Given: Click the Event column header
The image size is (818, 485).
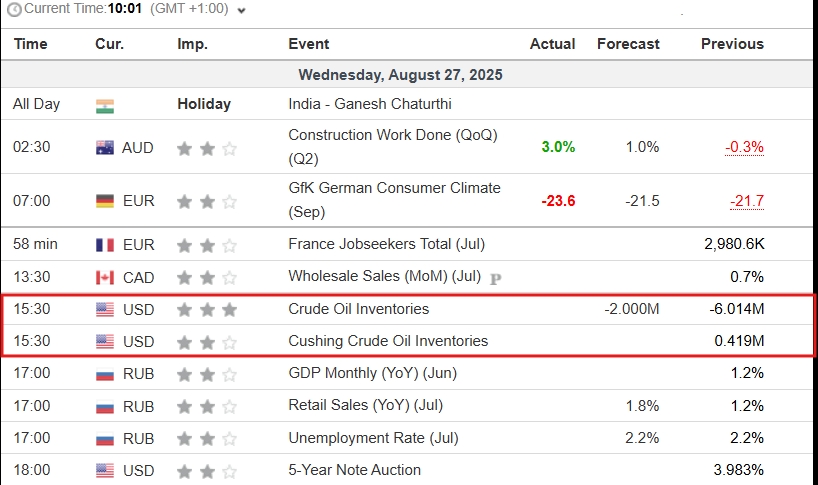Looking at the screenshot, I should (308, 44).
